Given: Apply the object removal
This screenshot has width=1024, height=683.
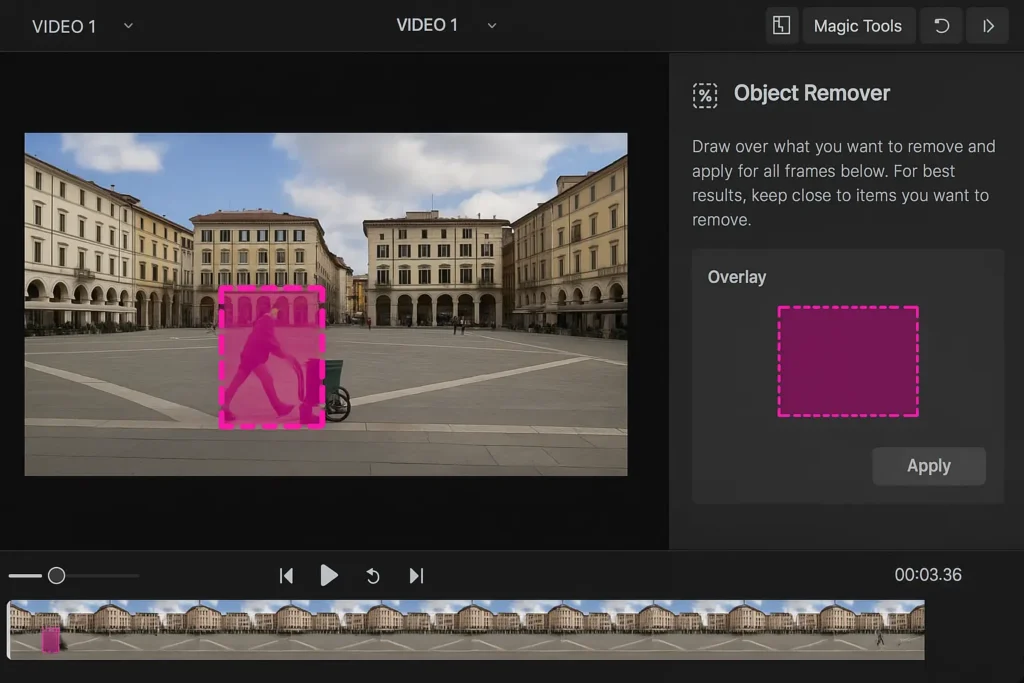Looking at the screenshot, I should [x=929, y=466].
